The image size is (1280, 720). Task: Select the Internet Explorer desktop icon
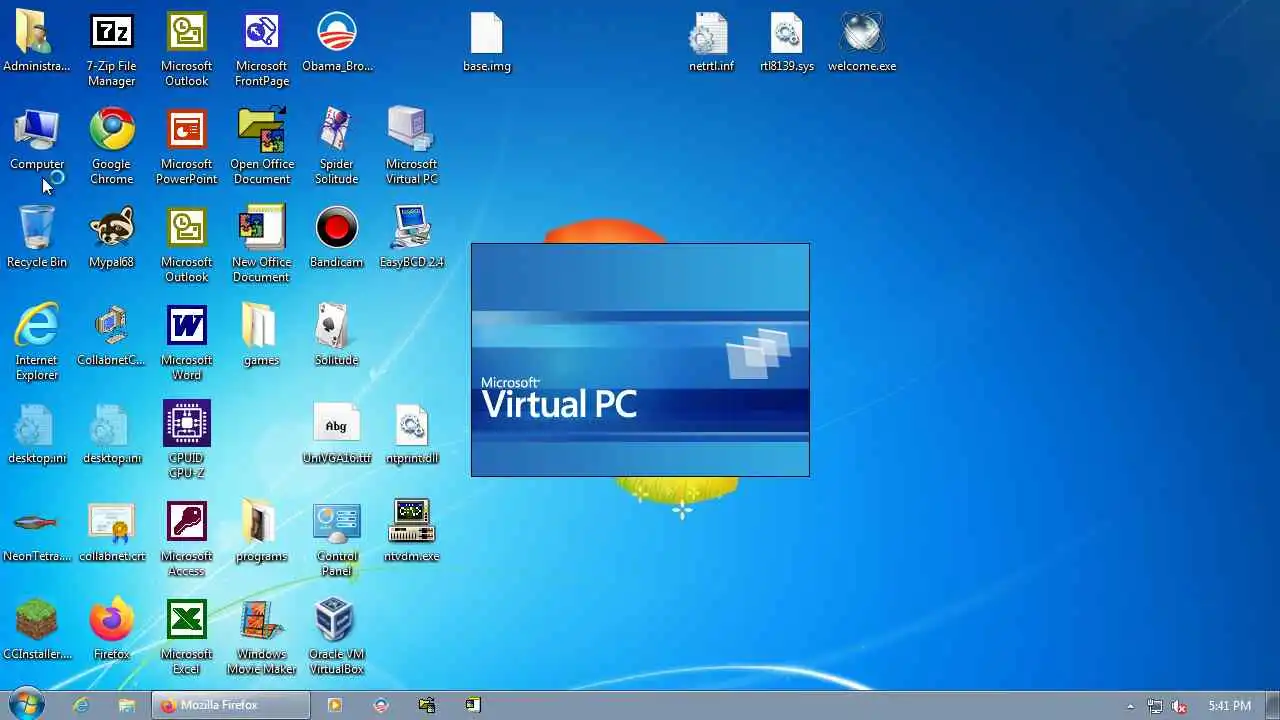coord(37,343)
